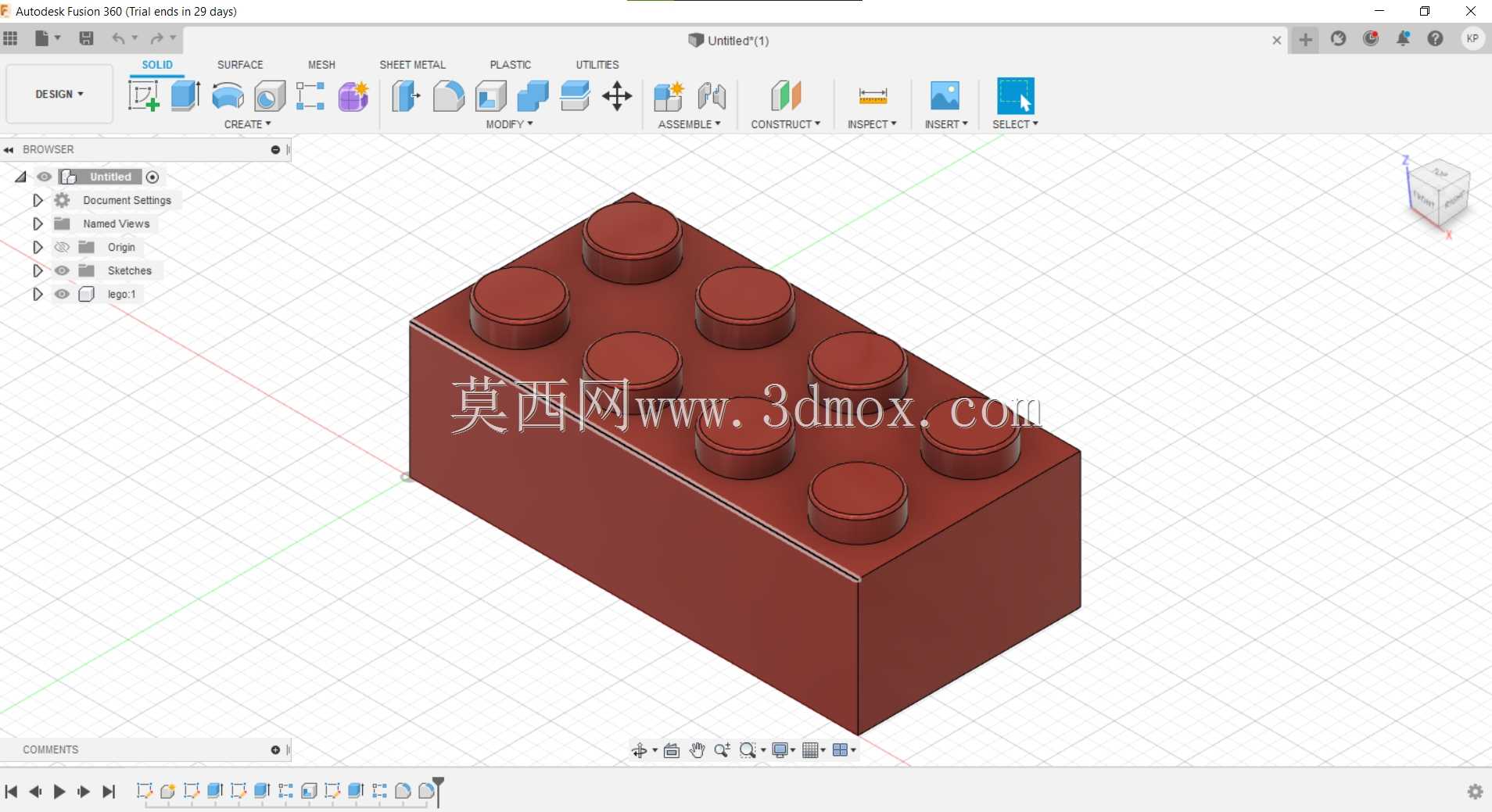1492x812 pixels.
Task: Open the SHEET METAL tab
Action: [x=412, y=65]
